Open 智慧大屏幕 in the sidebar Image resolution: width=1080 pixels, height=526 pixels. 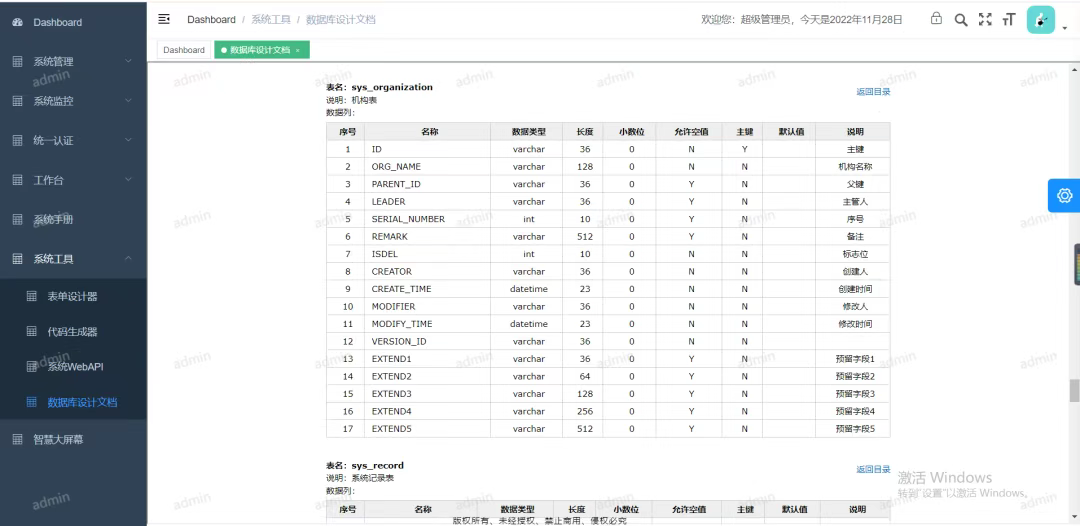73,439
